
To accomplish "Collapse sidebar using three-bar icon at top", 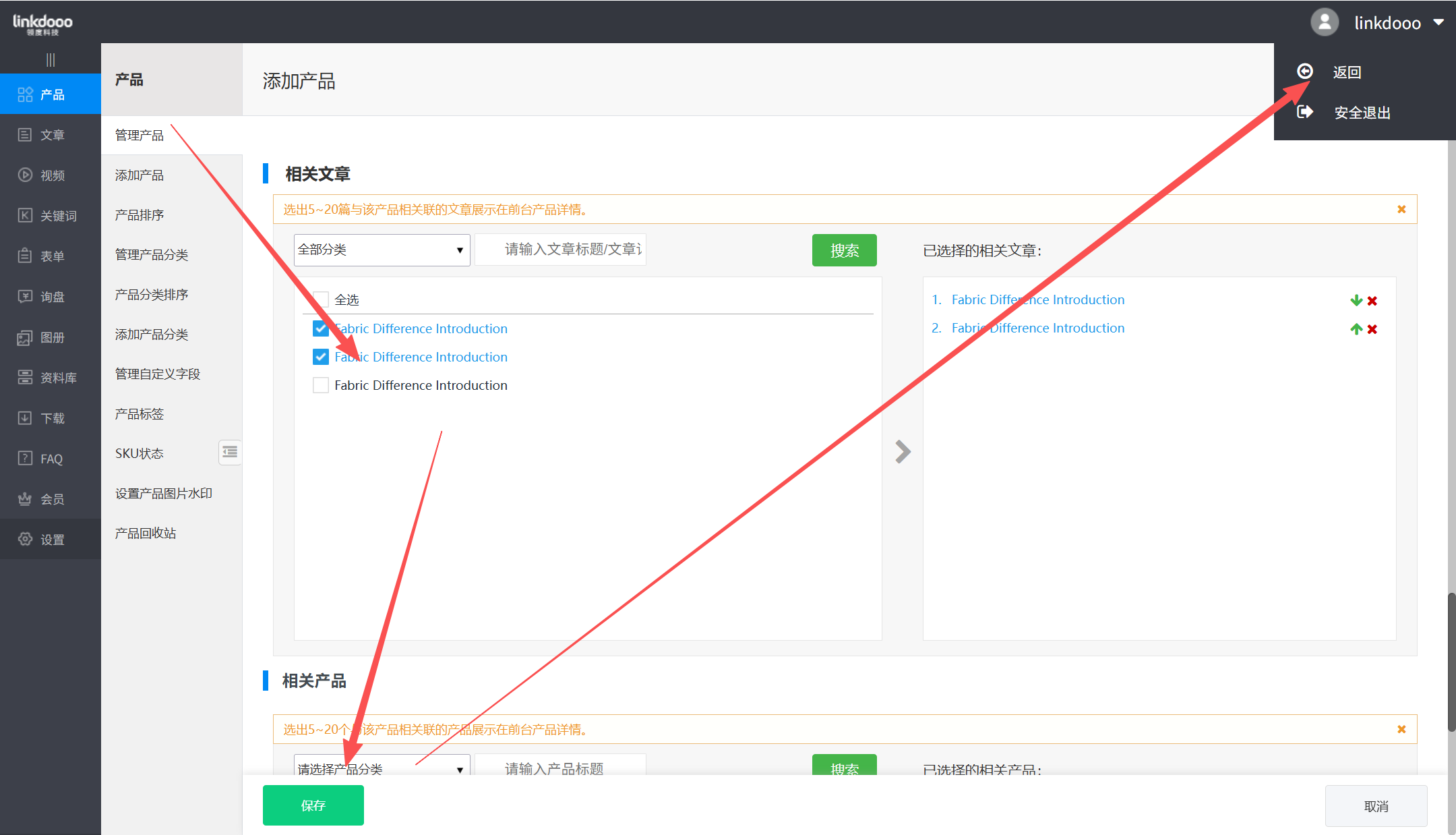I will [x=51, y=60].
